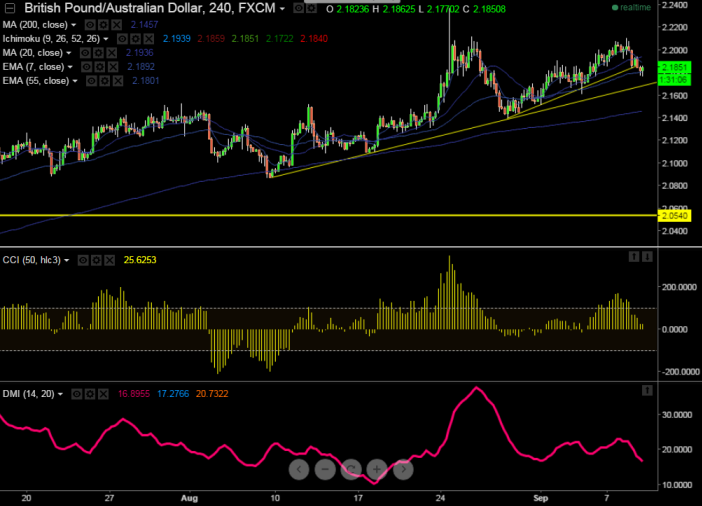702x506 pixels.
Task: Click the close price value 2.18508
Action: (489, 9)
